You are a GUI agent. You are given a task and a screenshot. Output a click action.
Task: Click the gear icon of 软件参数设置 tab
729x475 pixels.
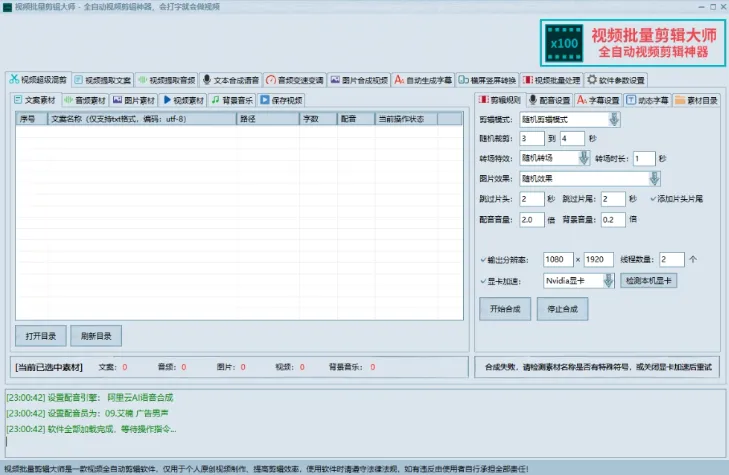coord(592,79)
